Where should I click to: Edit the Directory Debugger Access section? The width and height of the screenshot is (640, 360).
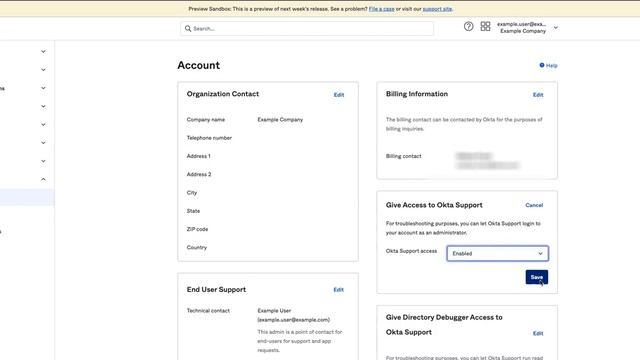click(538, 333)
